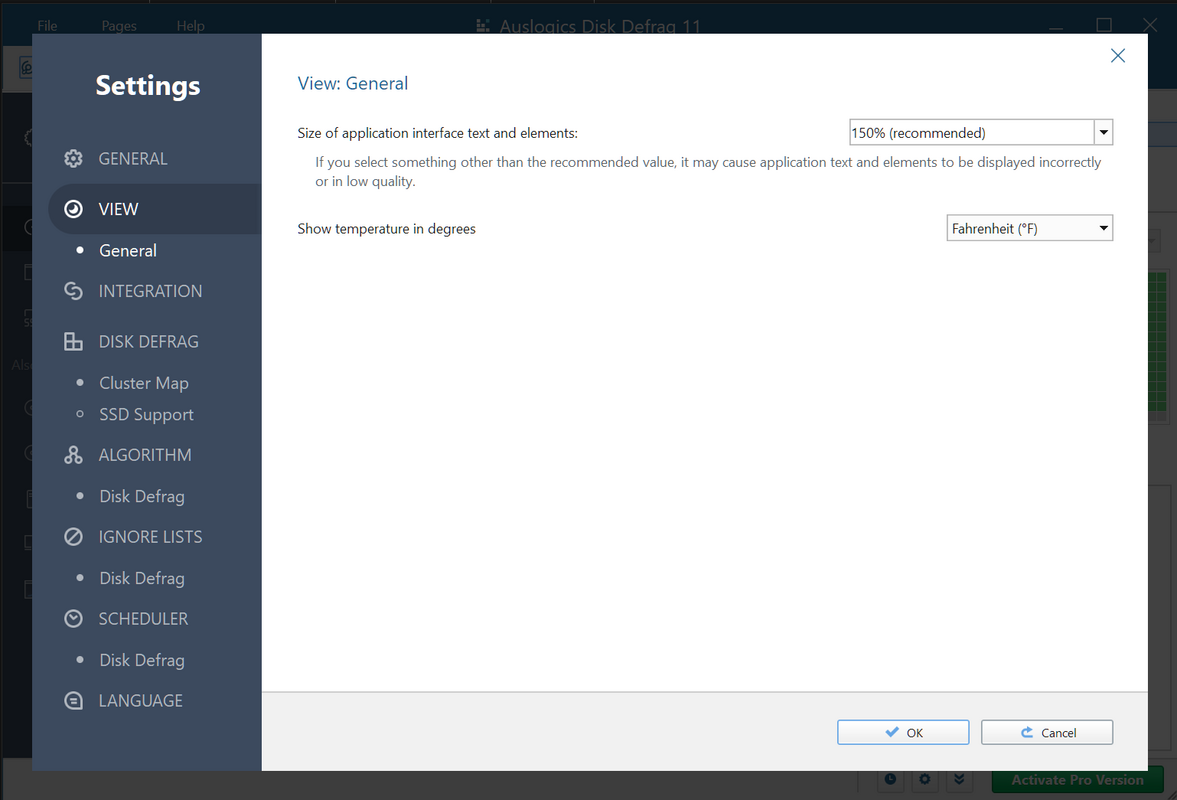The image size is (1177, 800).
Task: Open interface size 150% (recommended) combo box
Action: (x=980, y=133)
